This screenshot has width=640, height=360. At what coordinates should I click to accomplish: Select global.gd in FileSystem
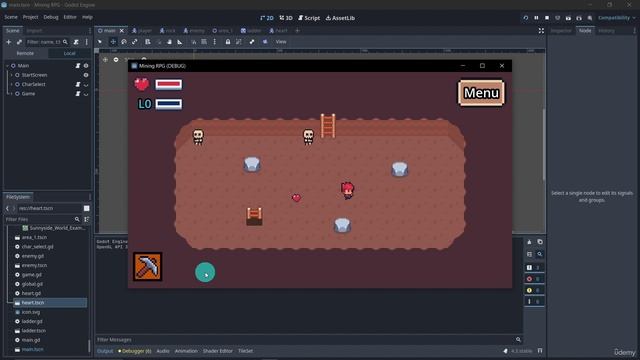(32, 284)
